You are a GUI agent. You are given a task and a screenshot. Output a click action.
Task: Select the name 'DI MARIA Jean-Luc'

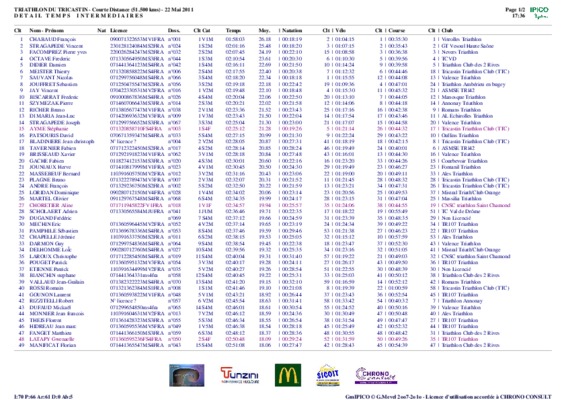pos(52,116)
